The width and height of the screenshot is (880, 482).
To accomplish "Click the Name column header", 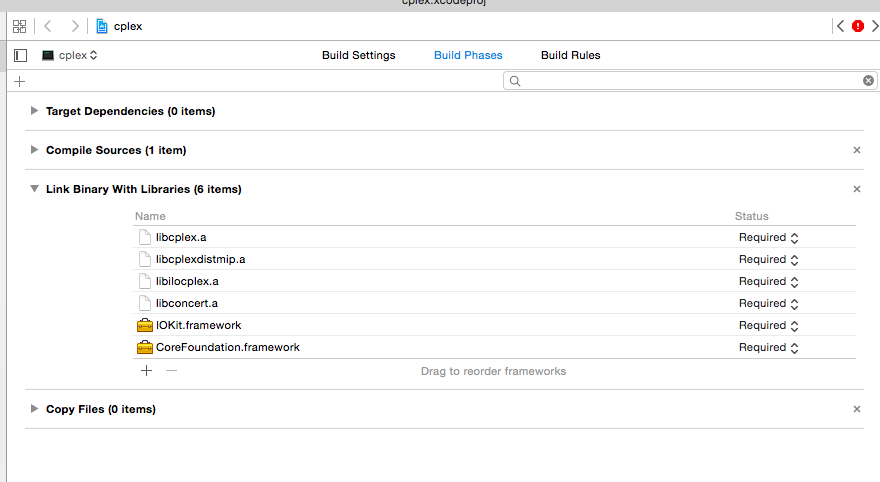I will [x=150, y=216].
